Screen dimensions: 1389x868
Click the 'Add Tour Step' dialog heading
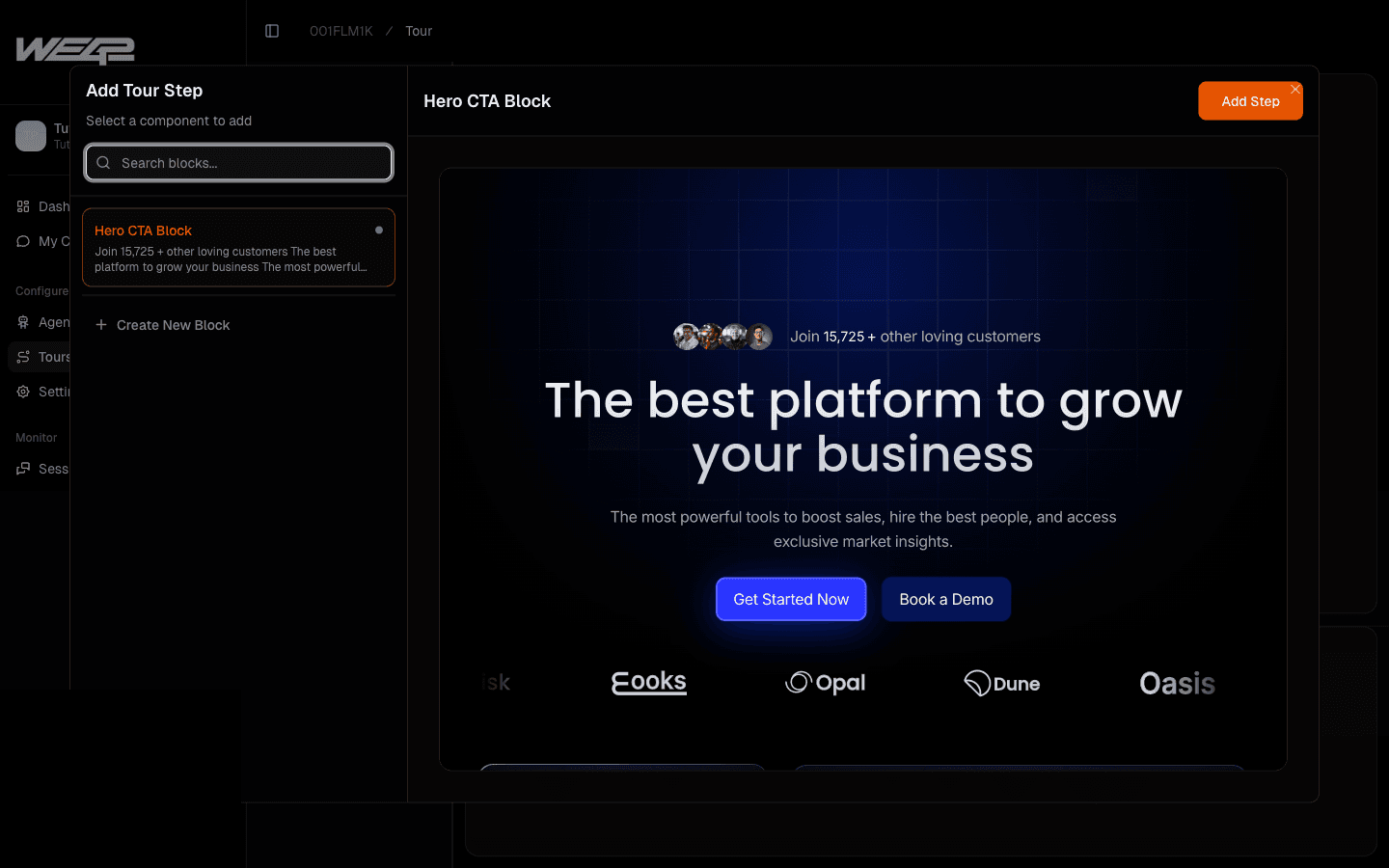point(145,91)
